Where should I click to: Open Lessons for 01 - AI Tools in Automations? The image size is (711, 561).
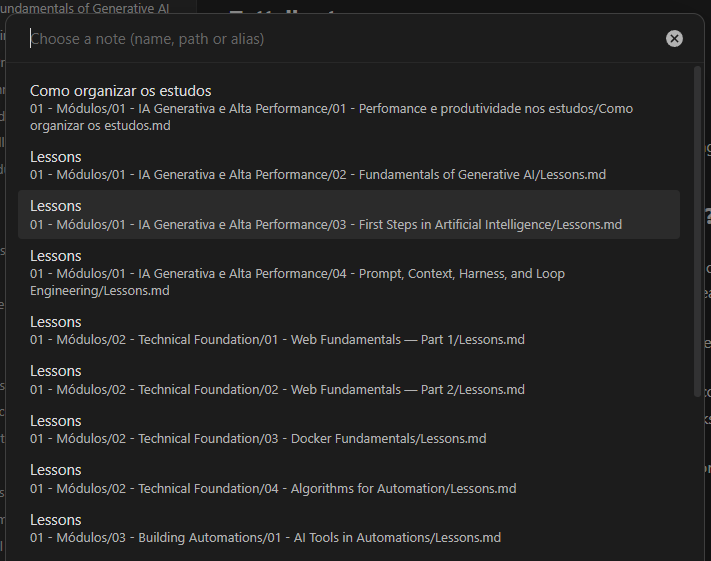(x=349, y=528)
